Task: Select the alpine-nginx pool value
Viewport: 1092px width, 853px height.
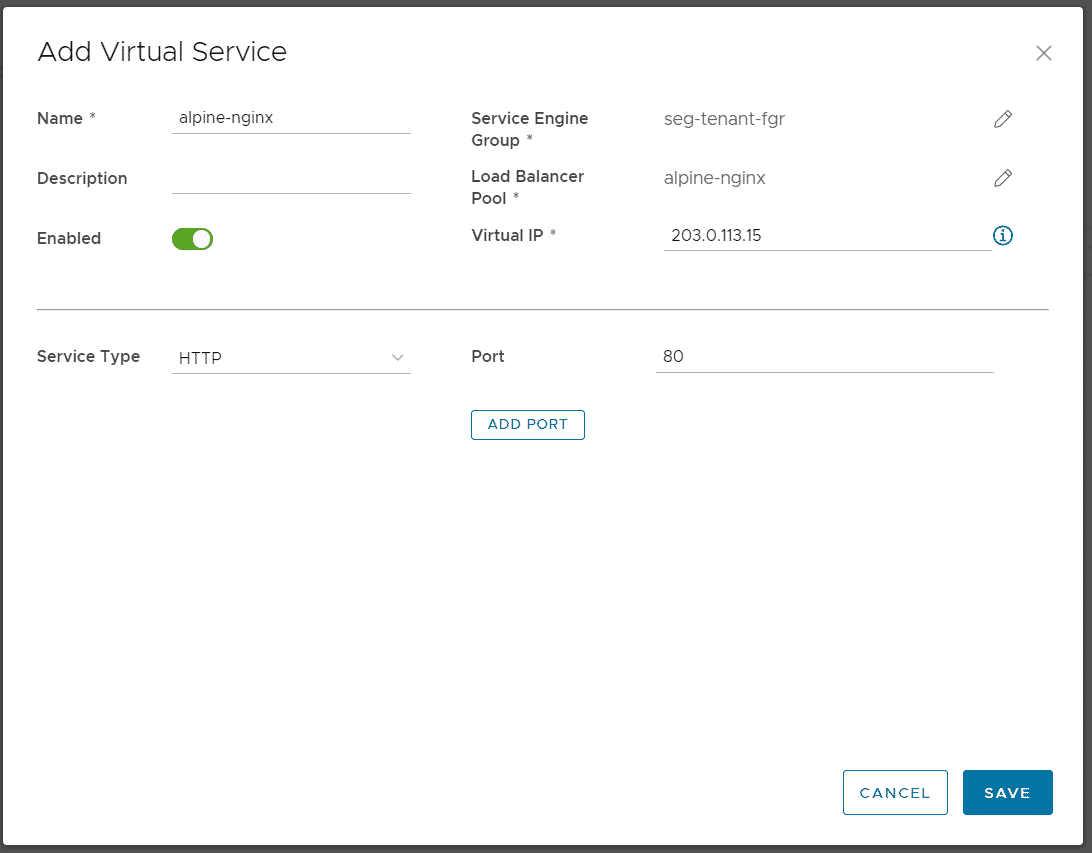Action: click(x=715, y=178)
